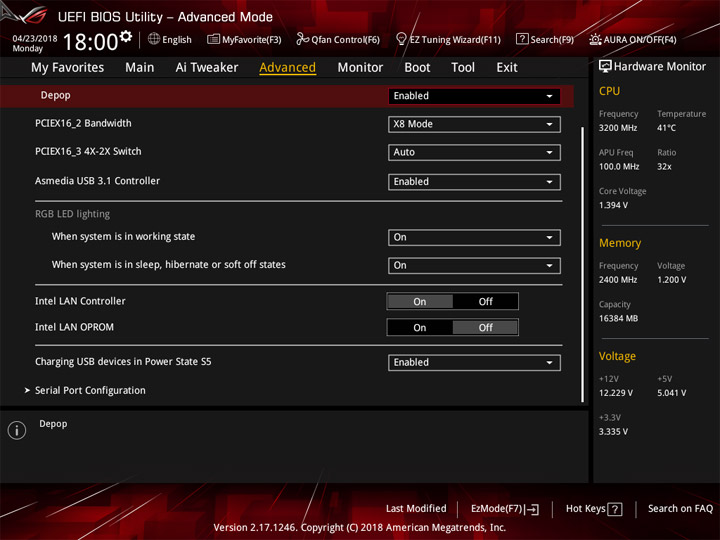720x540 pixels.
Task: Switch to My Favorites tab
Action: coord(68,68)
